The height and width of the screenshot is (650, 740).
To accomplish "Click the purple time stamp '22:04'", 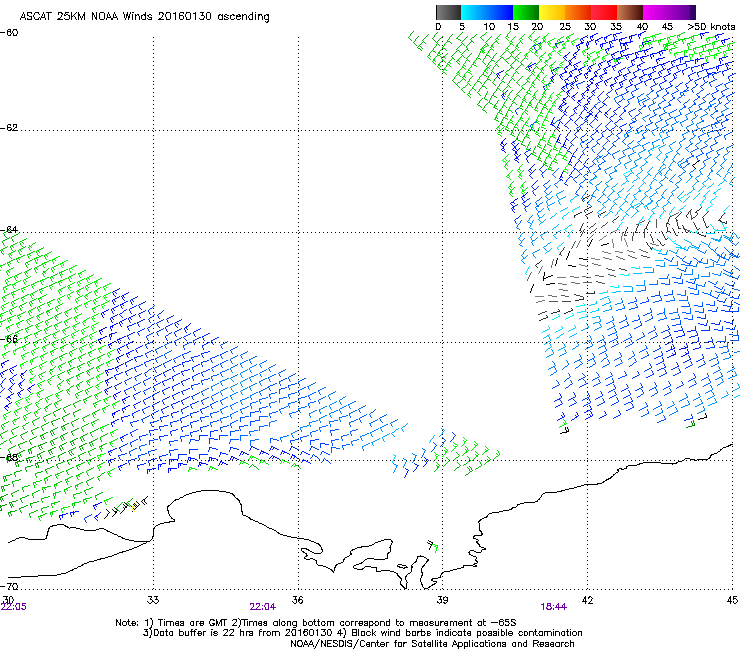I will pyautogui.click(x=263, y=607).
